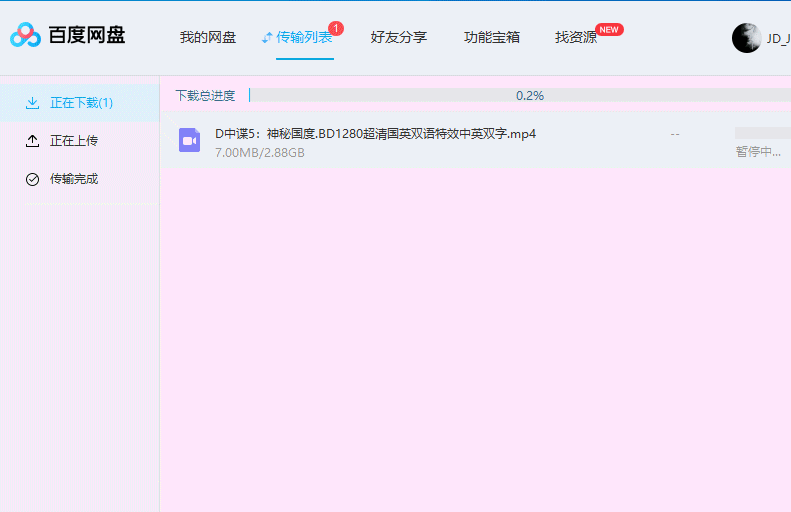Click the transfer arrows icon beside 传输列表
Screen dimensions: 791x512
267,37
